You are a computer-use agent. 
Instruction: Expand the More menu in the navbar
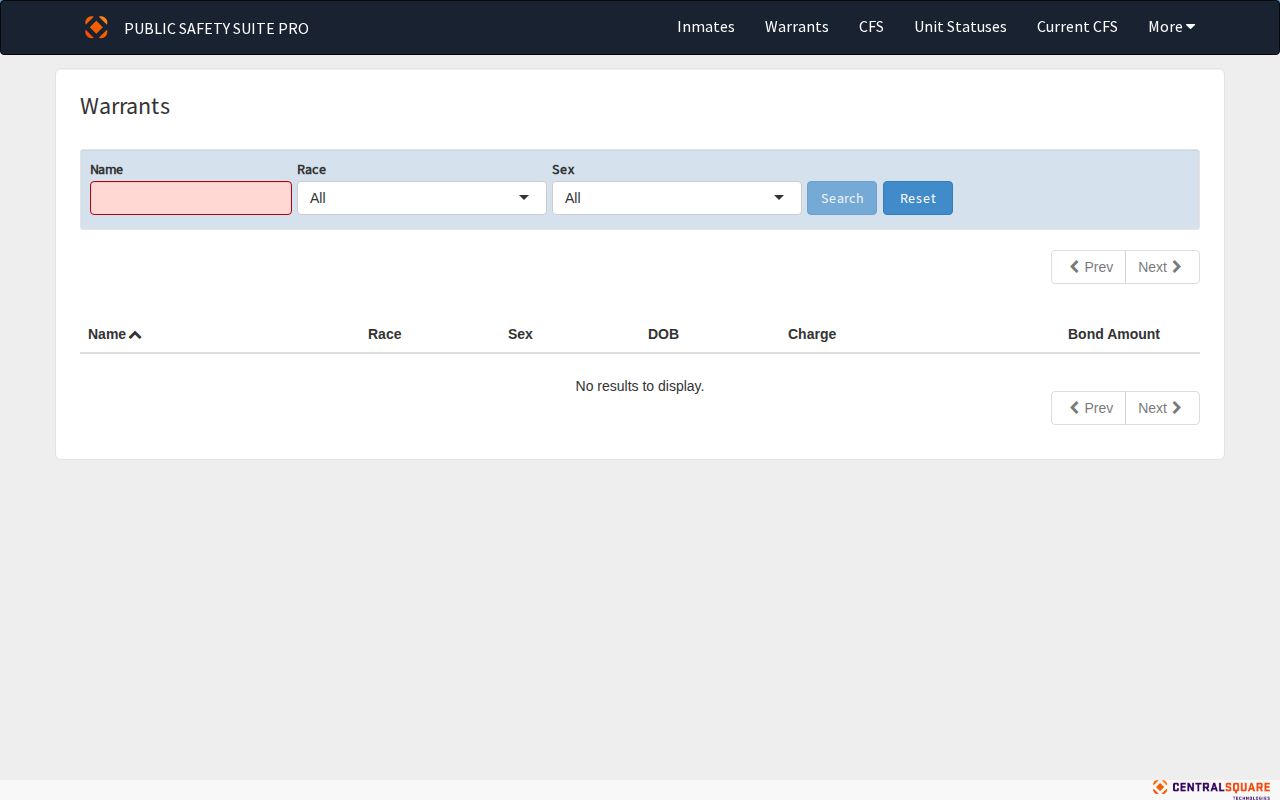click(x=1172, y=27)
